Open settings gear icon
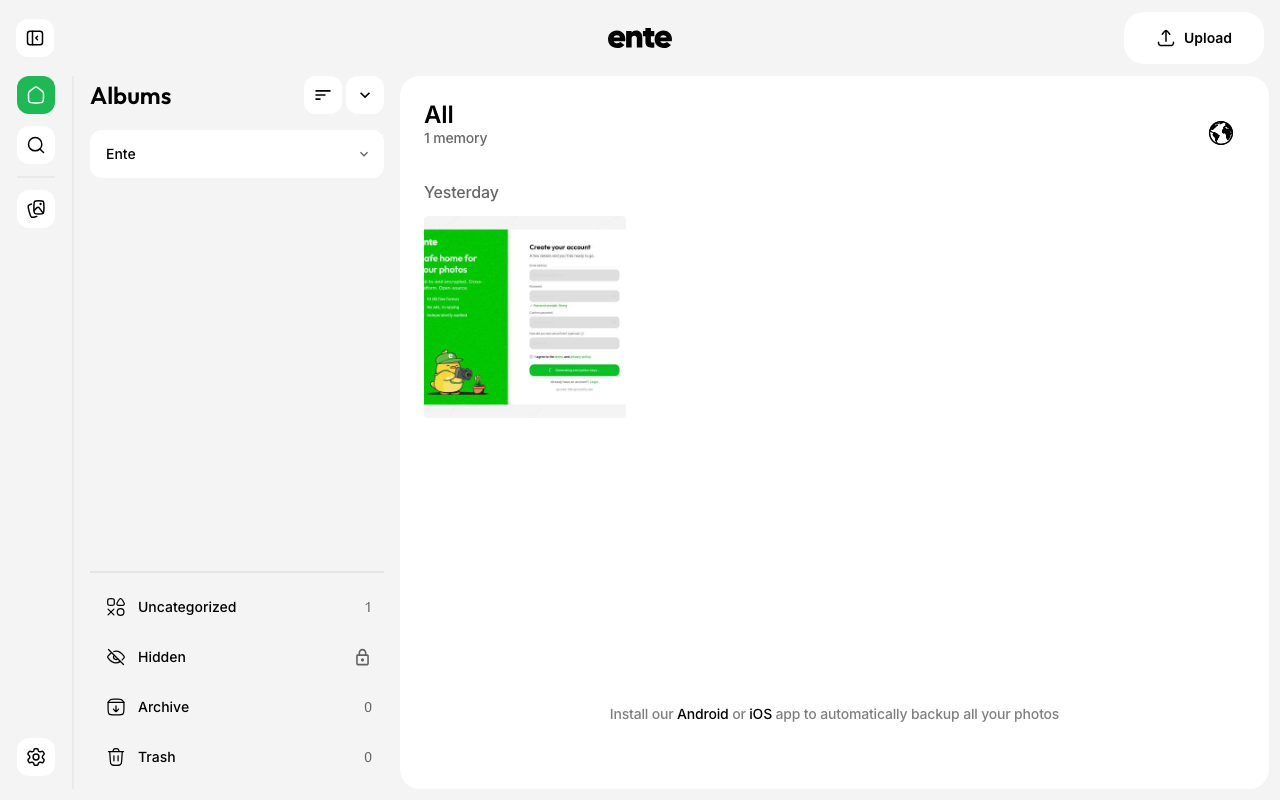 pos(36,757)
